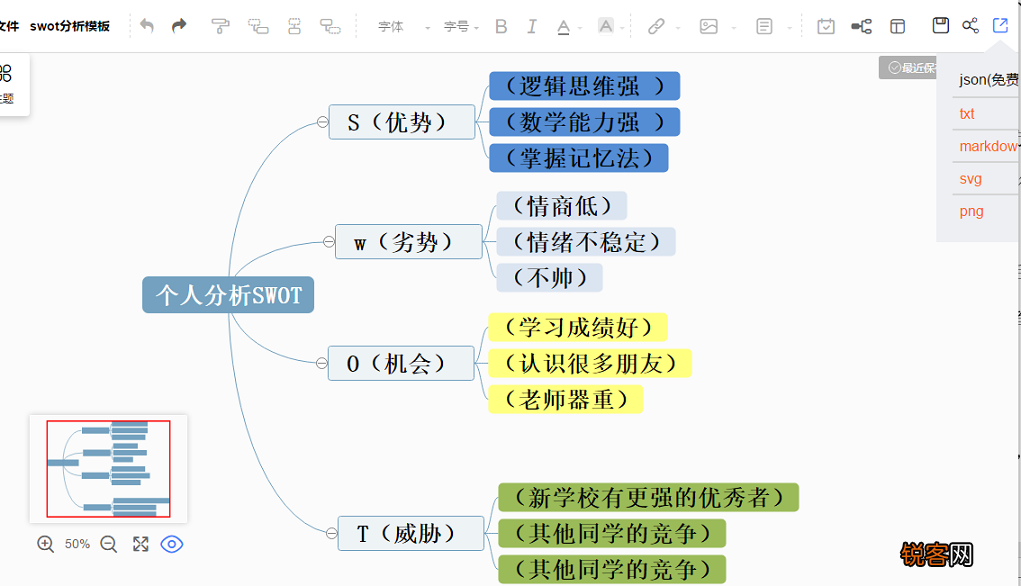
Task: Open the font color dropdown arrow
Action: coord(580,28)
